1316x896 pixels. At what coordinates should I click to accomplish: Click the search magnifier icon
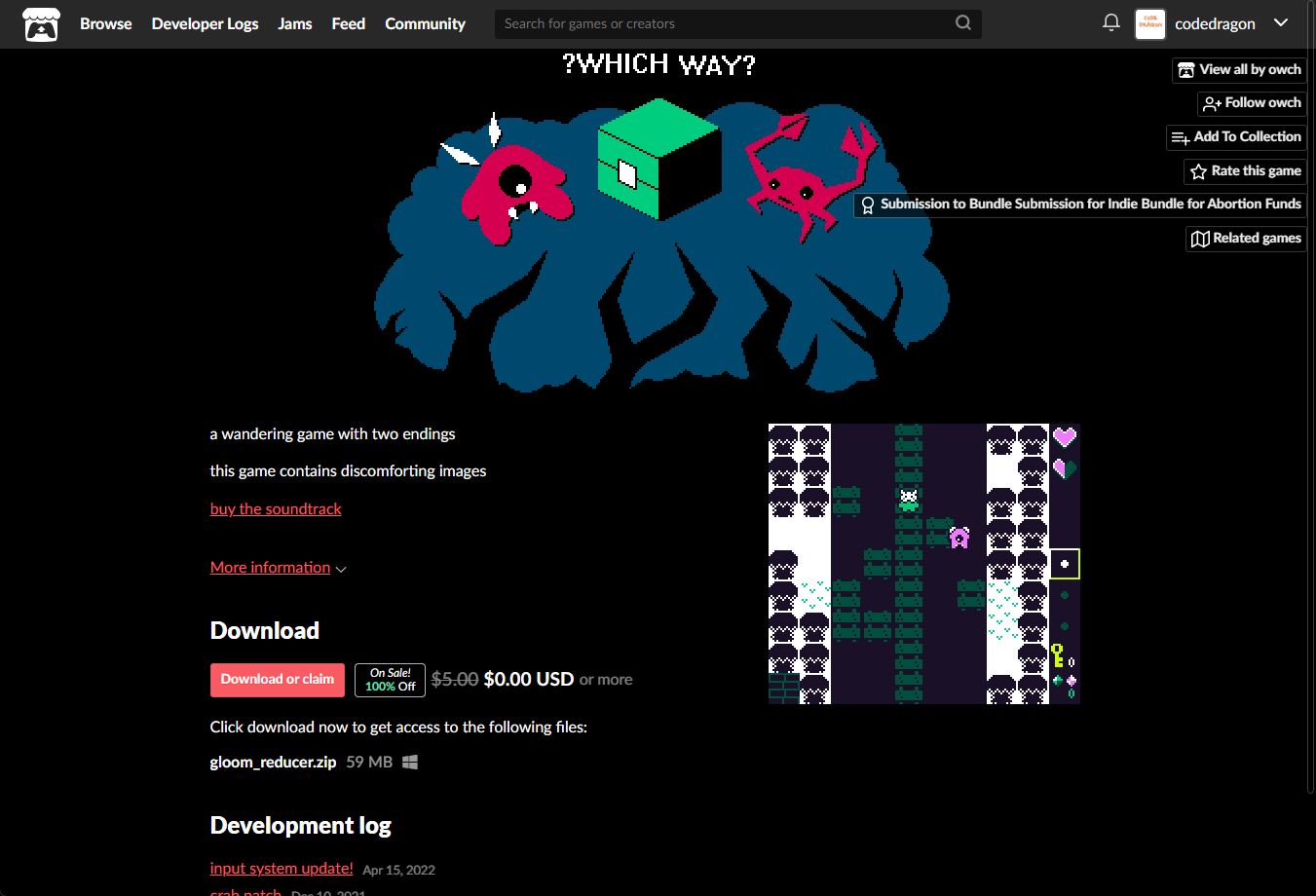963,23
